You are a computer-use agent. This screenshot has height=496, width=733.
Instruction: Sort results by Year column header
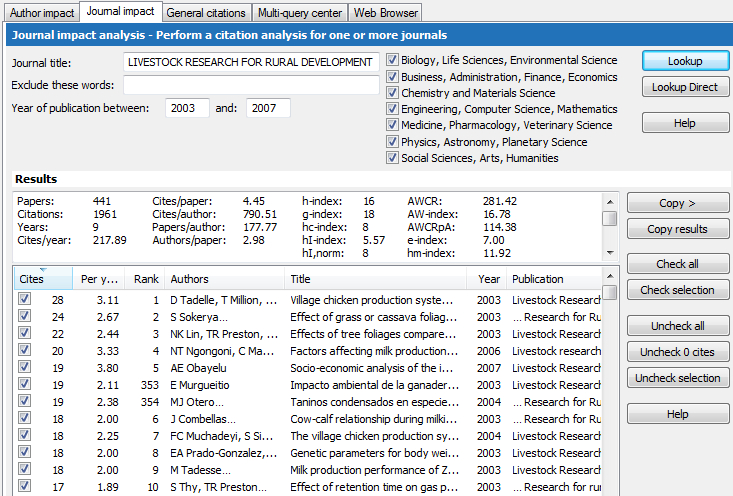click(487, 279)
